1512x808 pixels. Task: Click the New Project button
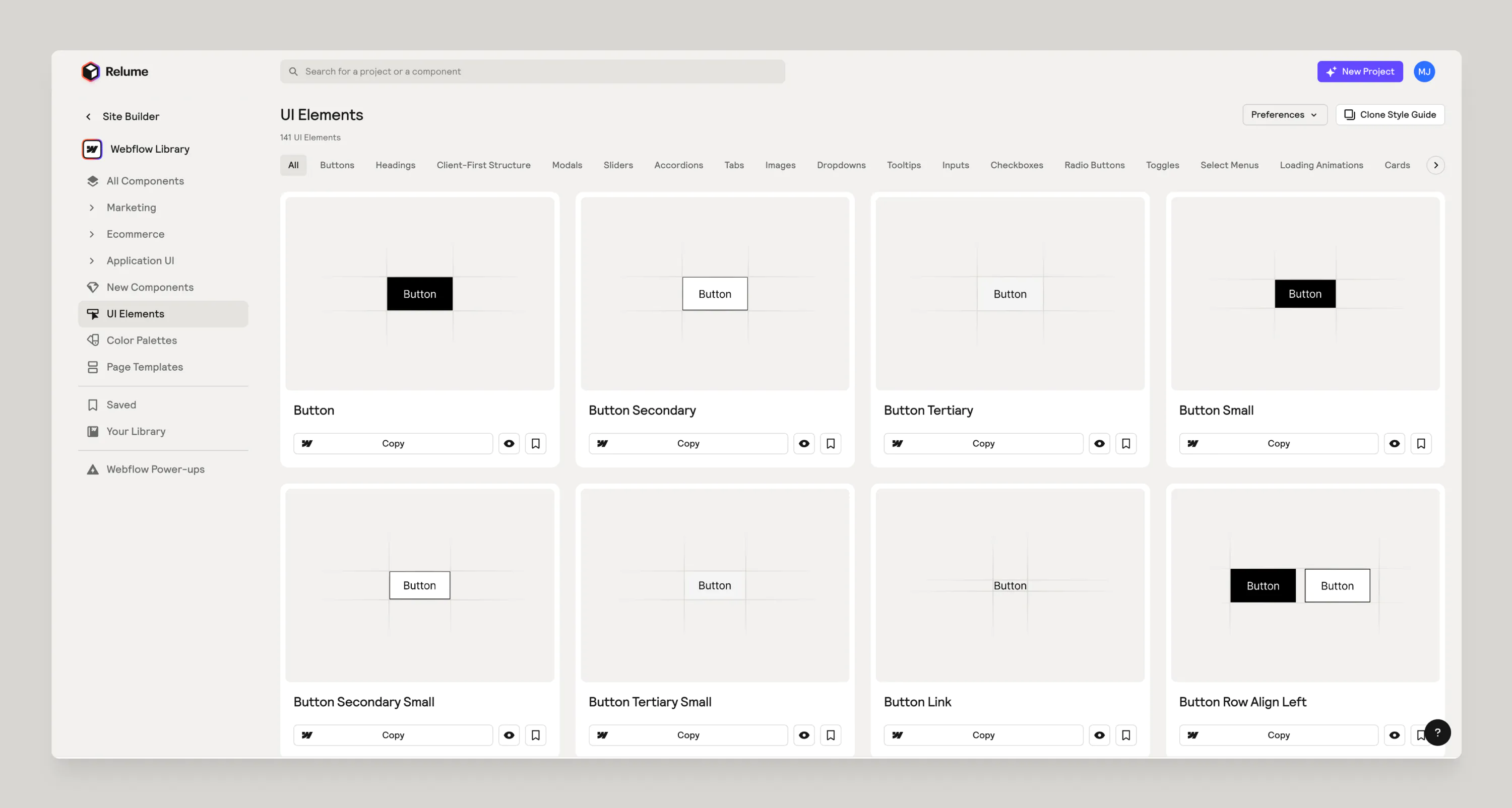click(1360, 72)
